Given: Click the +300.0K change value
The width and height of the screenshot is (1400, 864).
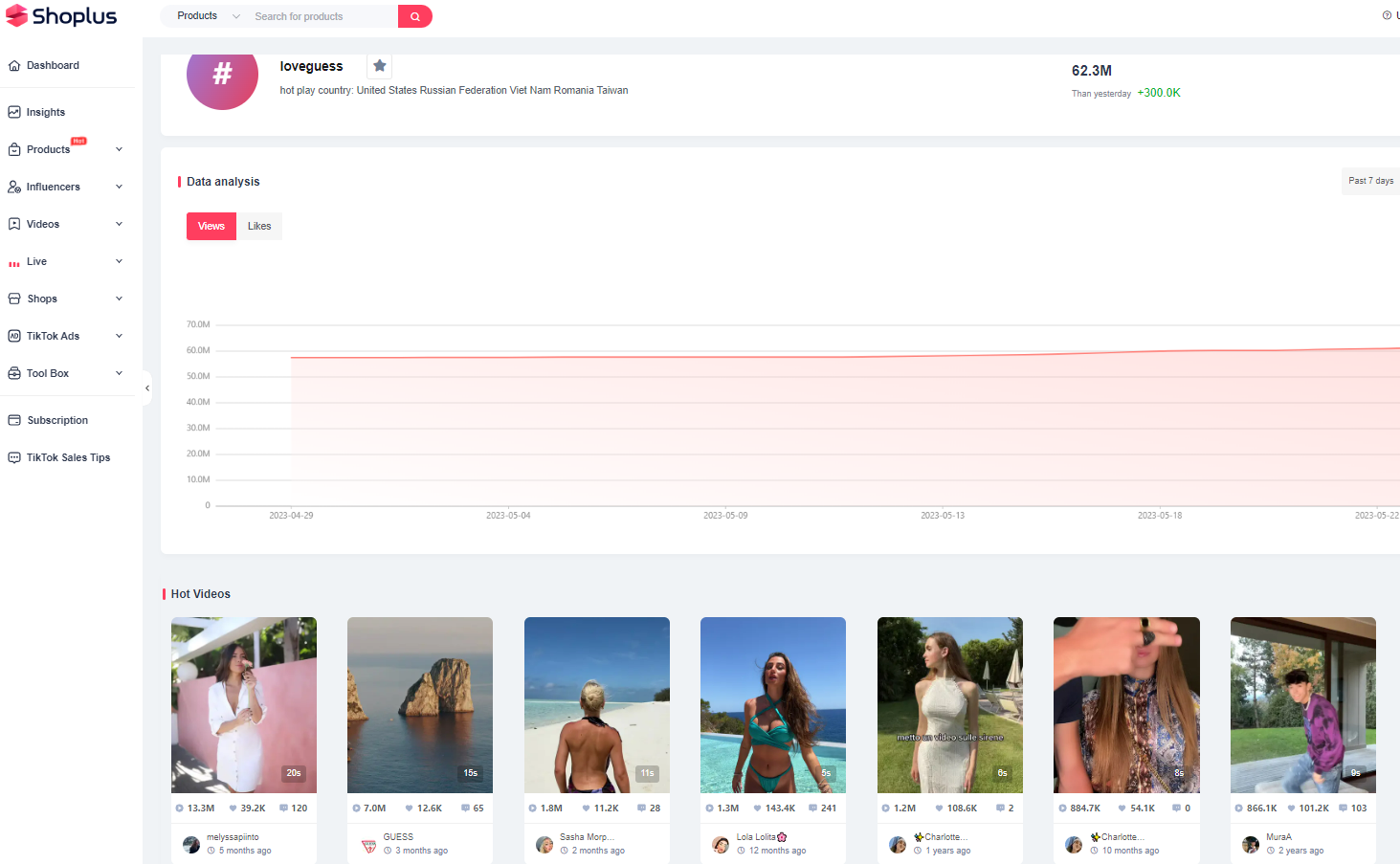Looking at the screenshot, I should pos(1159,93).
